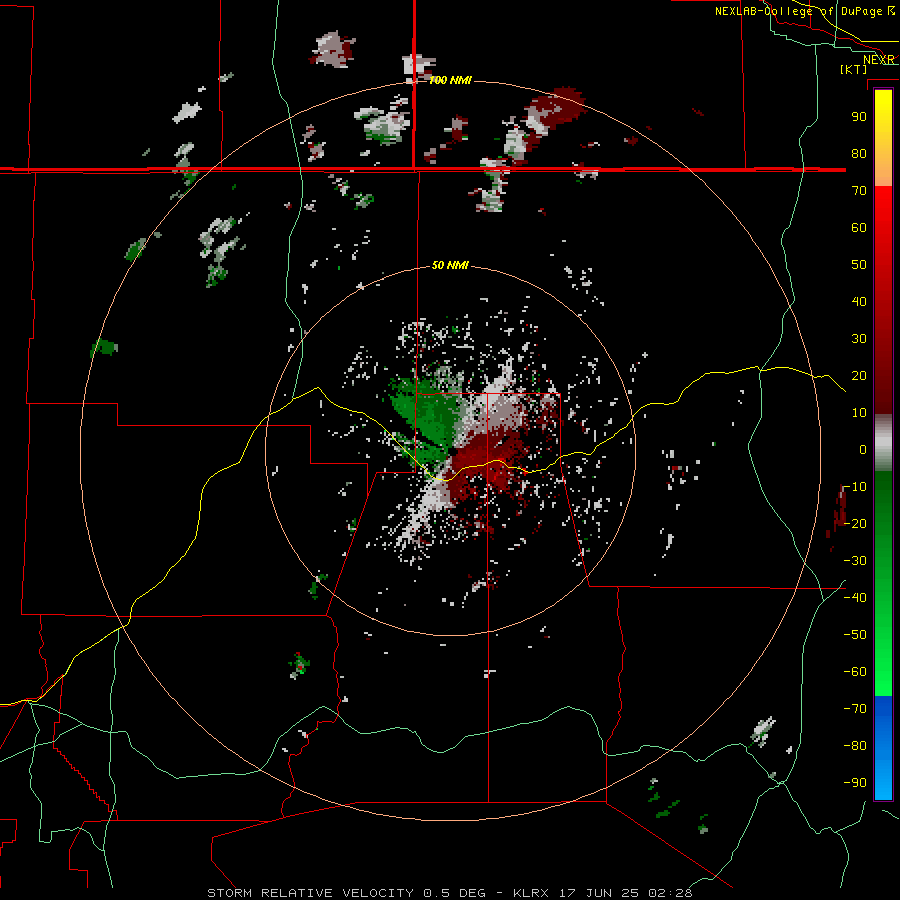Select the -90 value on velocity scale
Image resolution: width=900 pixels, height=900 pixels.
(855, 783)
